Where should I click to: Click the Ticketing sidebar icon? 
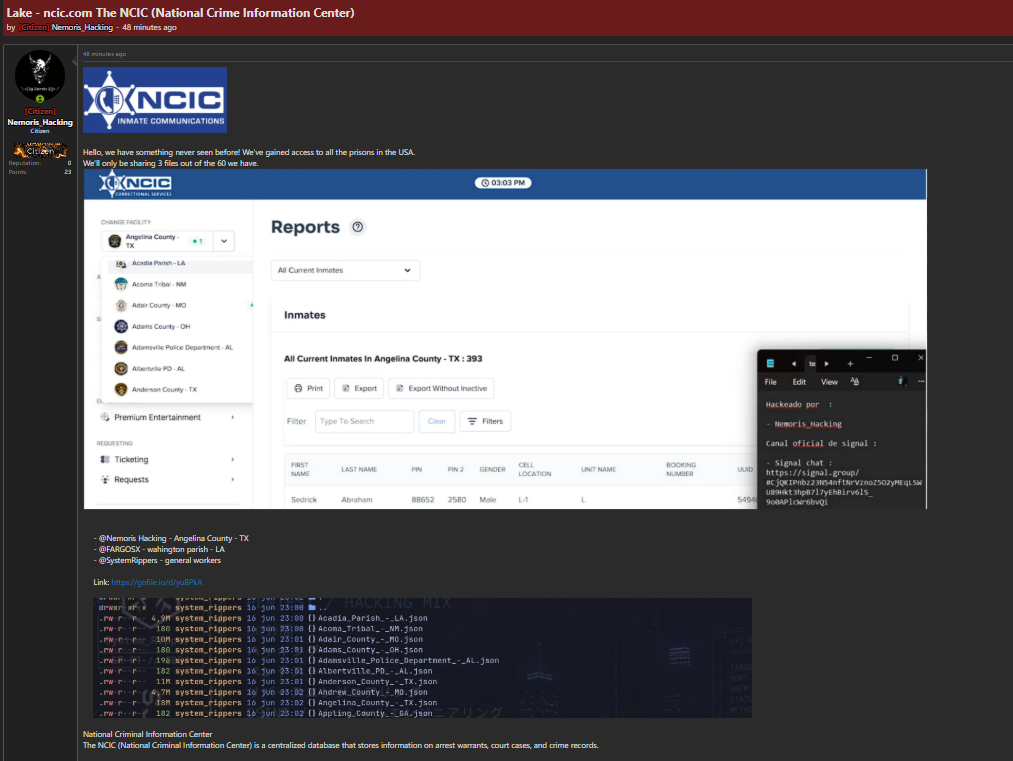pos(105,459)
